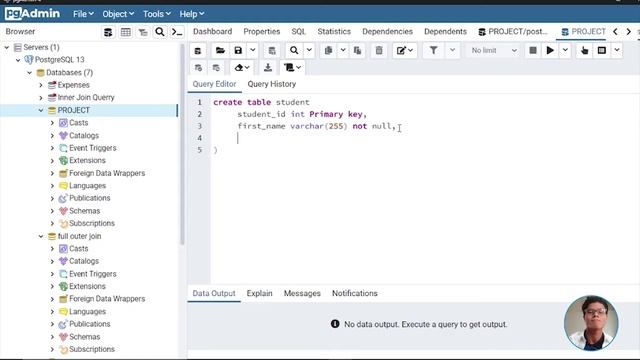Click the Open File folder icon
The image size is (640, 360).
[220, 51]
